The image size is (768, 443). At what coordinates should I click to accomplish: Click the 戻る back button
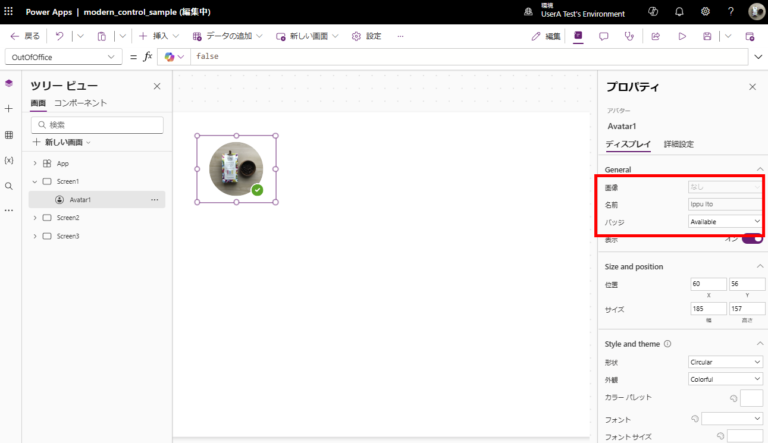25,36
